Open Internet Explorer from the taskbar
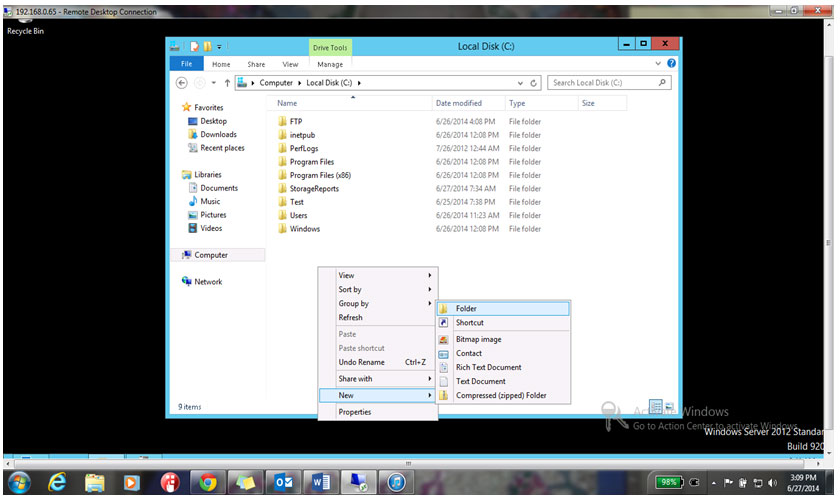 tap(57, 483)
